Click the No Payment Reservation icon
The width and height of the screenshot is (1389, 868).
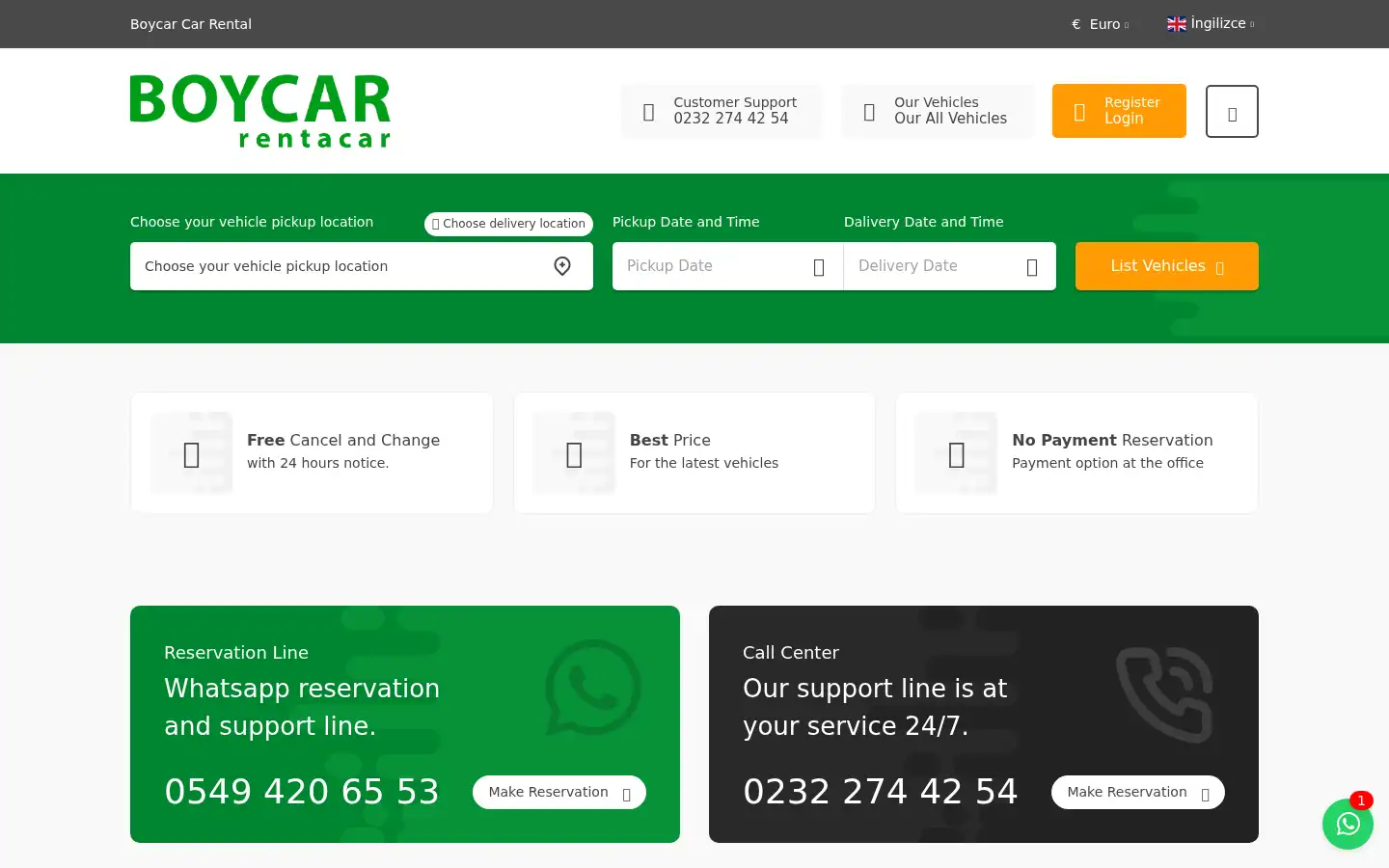coord(957,453)
